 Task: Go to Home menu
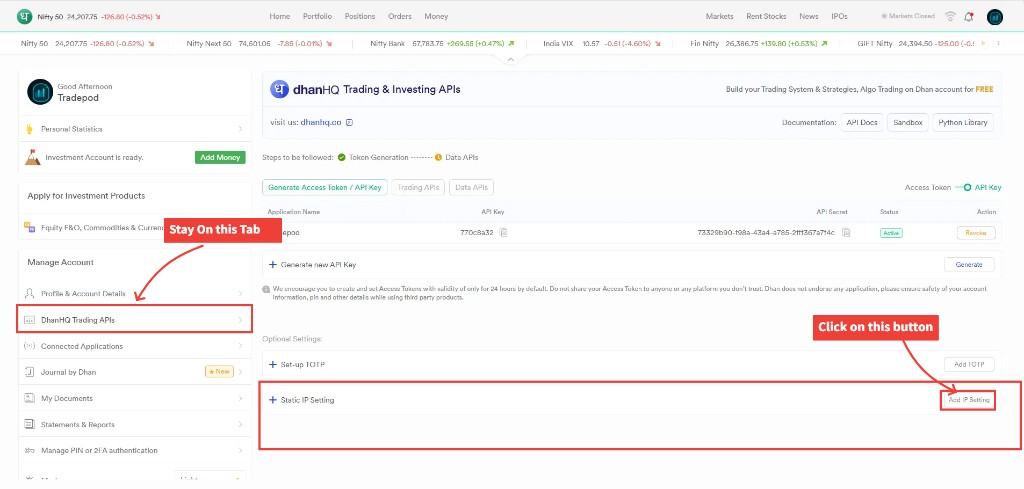point(280,16)
